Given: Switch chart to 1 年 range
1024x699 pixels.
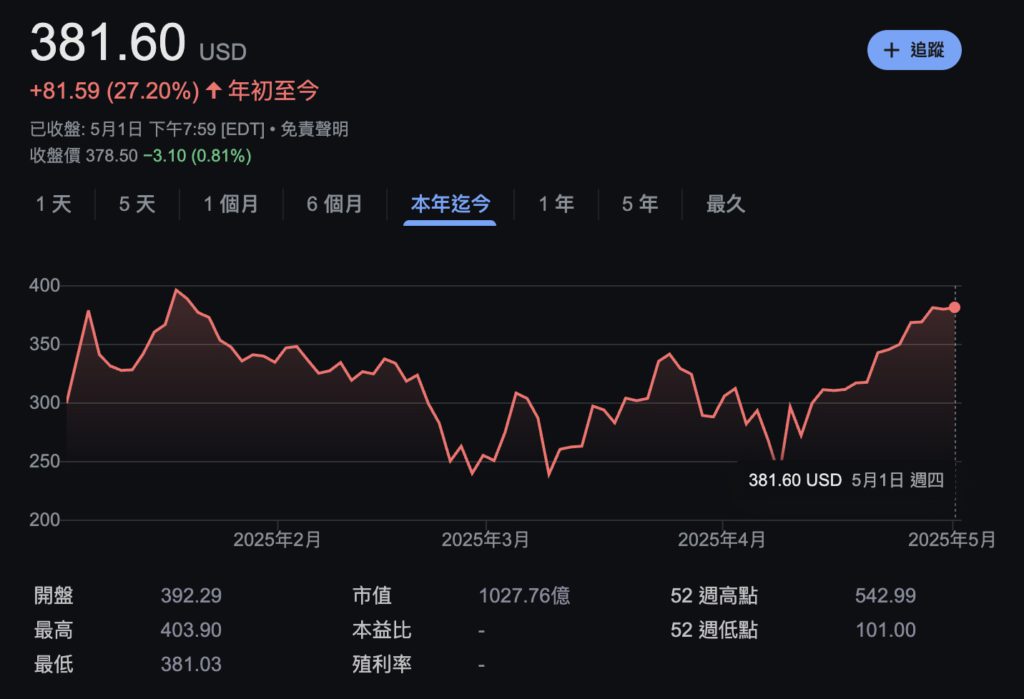Looking at the screenshot, I should (x=556, y=204).
